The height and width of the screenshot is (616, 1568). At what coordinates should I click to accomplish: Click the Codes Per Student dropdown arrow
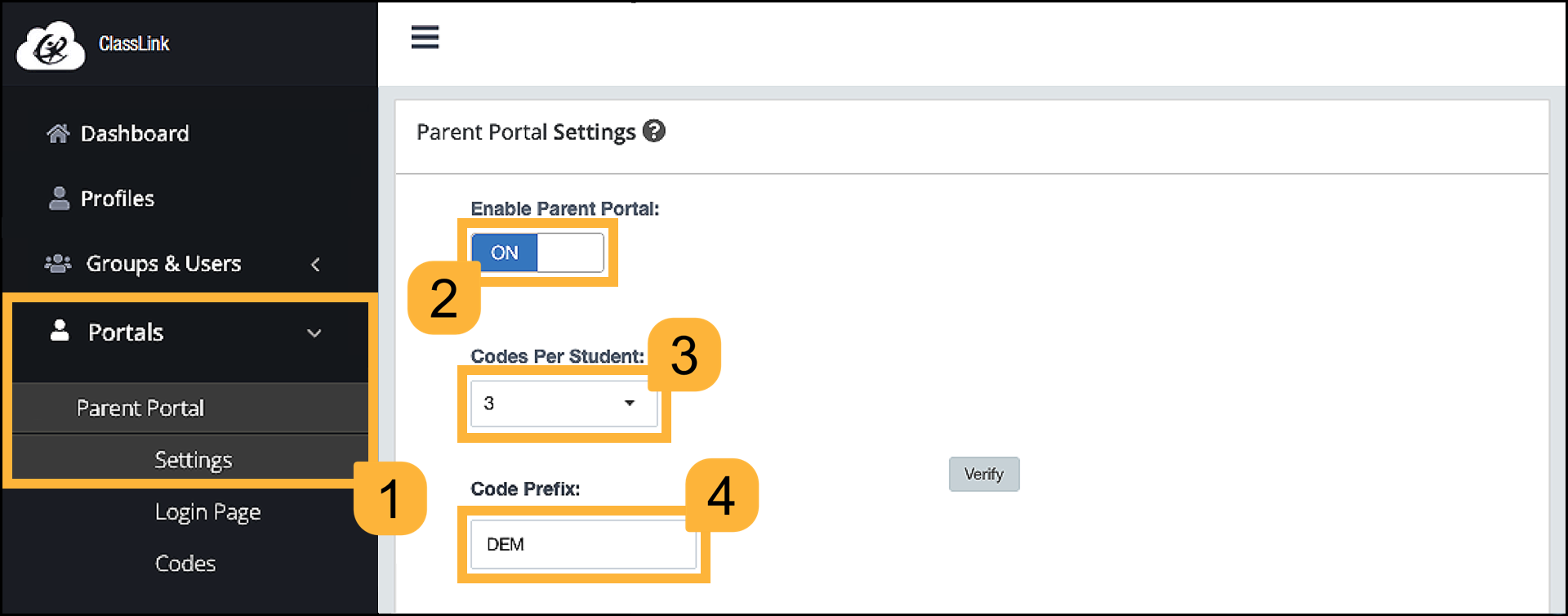point(629,403)
